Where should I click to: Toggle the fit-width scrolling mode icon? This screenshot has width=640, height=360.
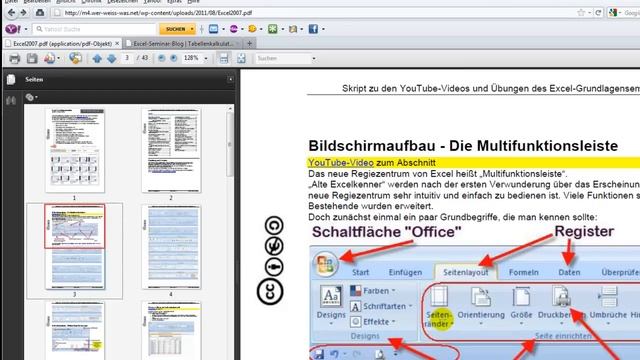tap(224, 58)
